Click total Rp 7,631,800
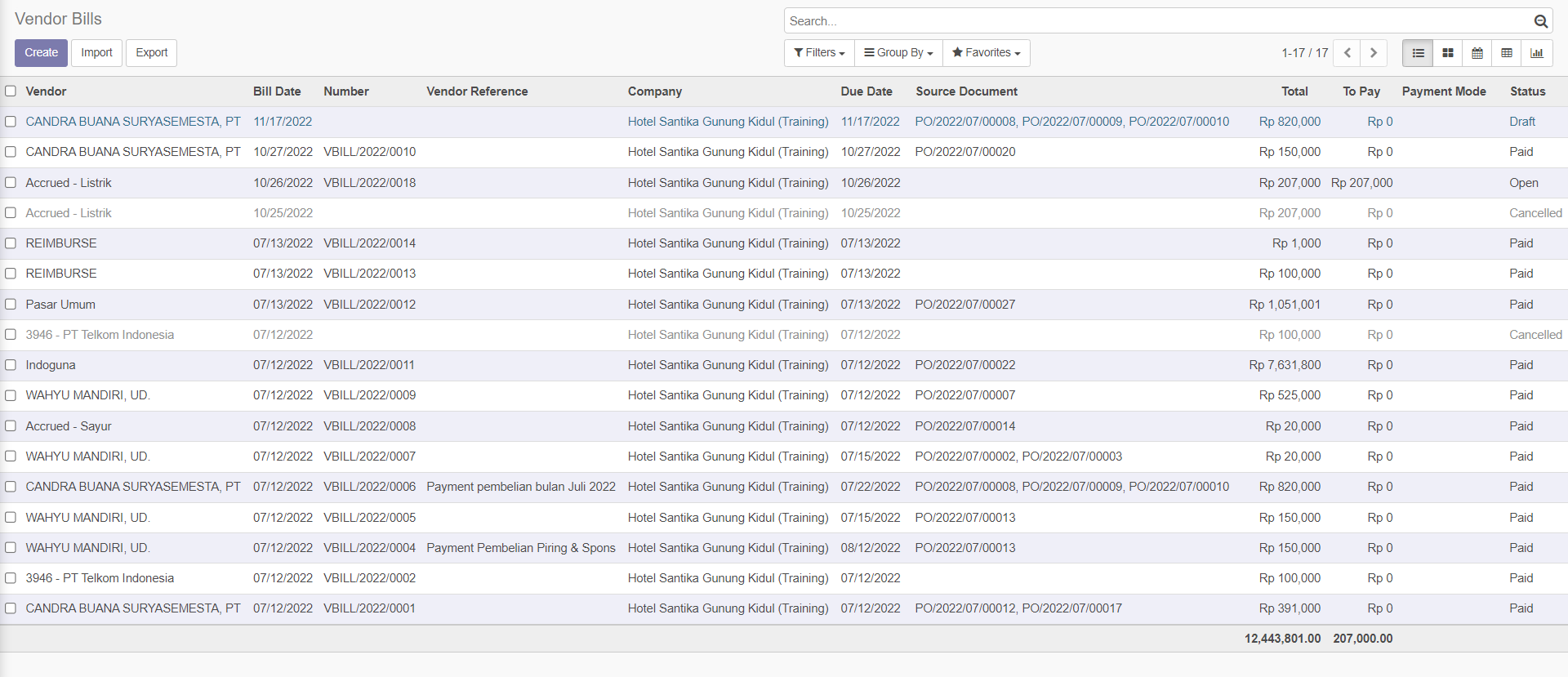The width and height of the screenshot is (1568, 677). pos(1285,365)
